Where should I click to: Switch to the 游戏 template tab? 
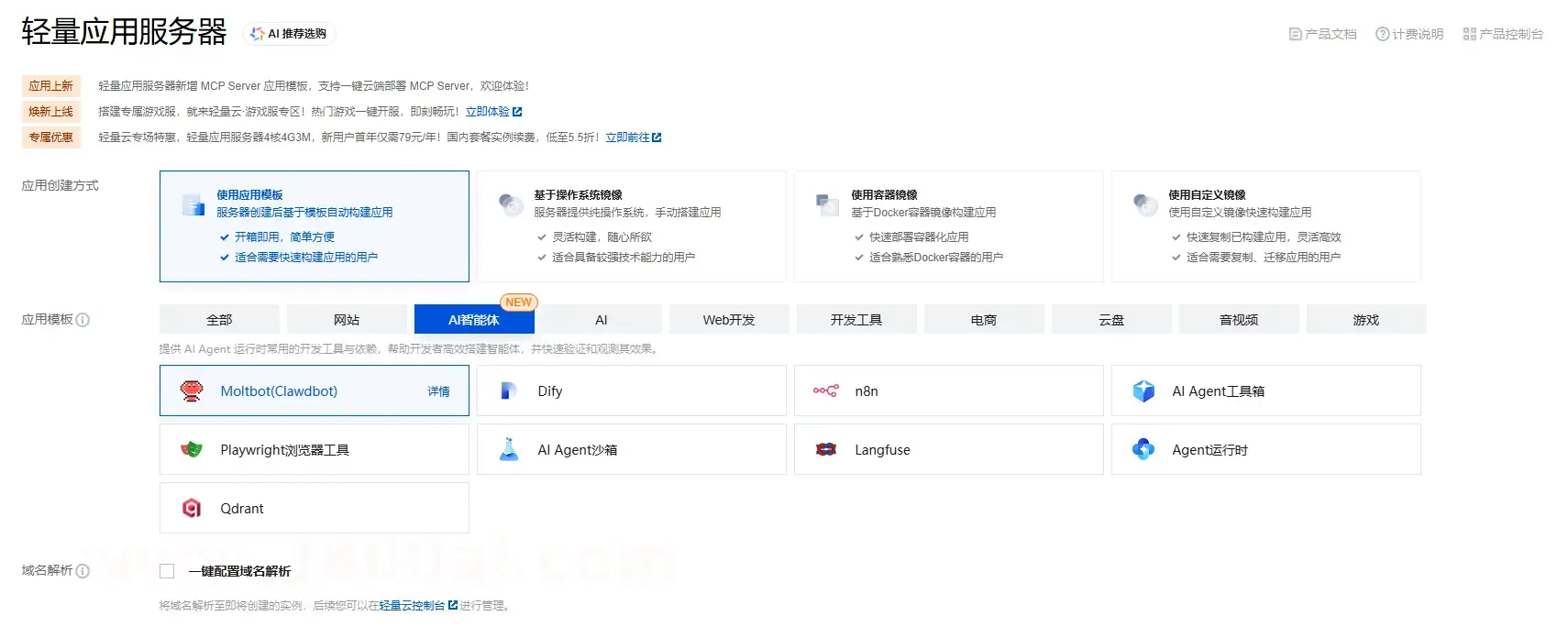click(x=1365, y=320)
